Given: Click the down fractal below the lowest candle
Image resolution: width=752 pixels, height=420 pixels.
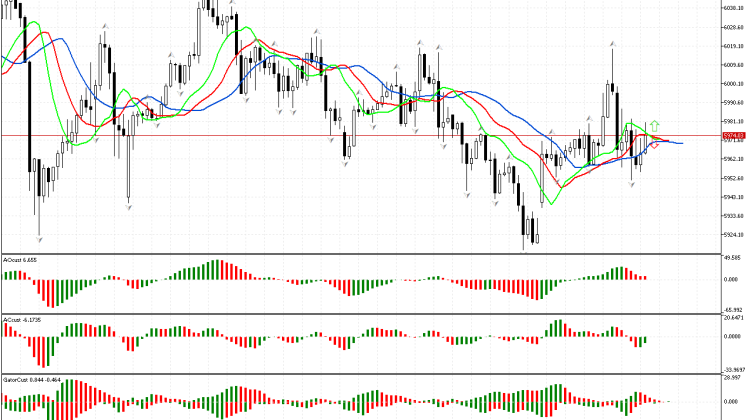Looking at the screenshot, I should click(524, 250).
